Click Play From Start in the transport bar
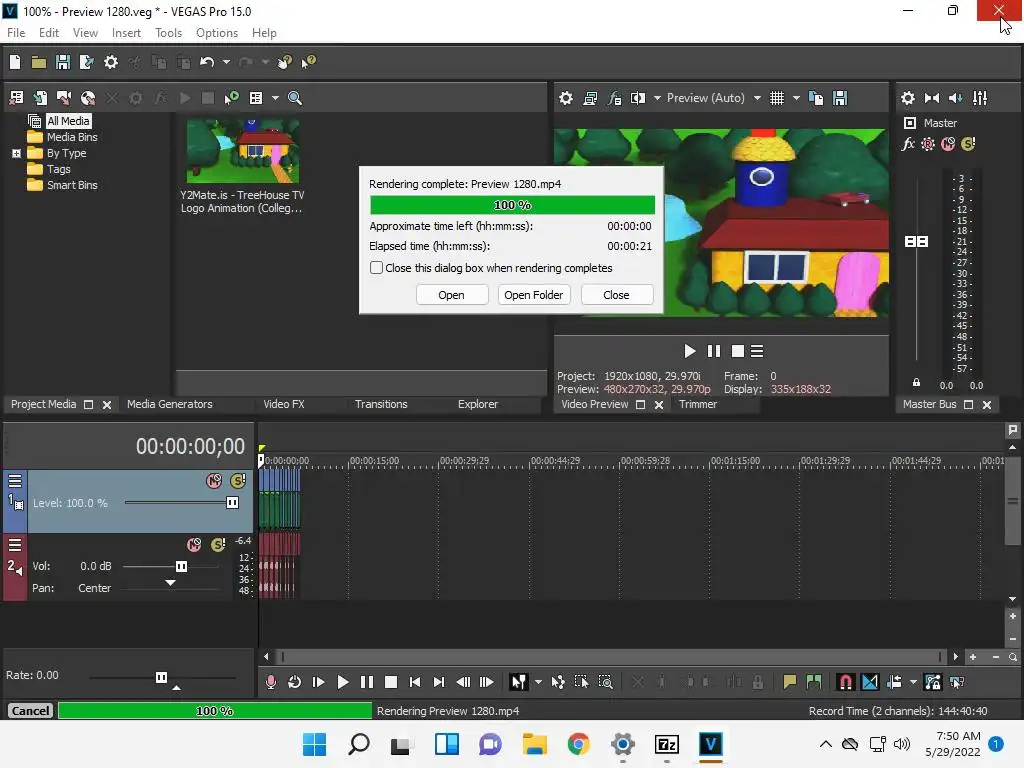1024x768 pixels. click(319, 682)
